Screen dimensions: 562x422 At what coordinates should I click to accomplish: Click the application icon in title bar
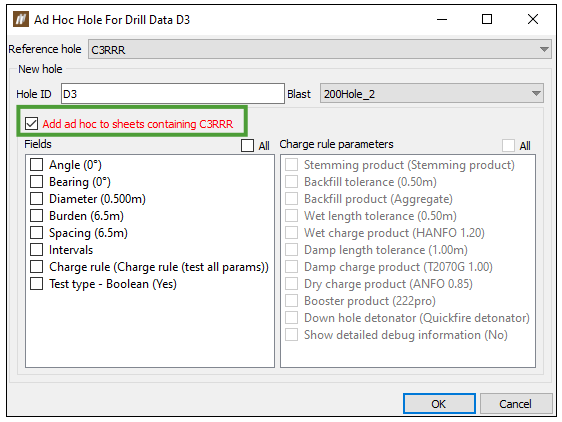point(20,19)
